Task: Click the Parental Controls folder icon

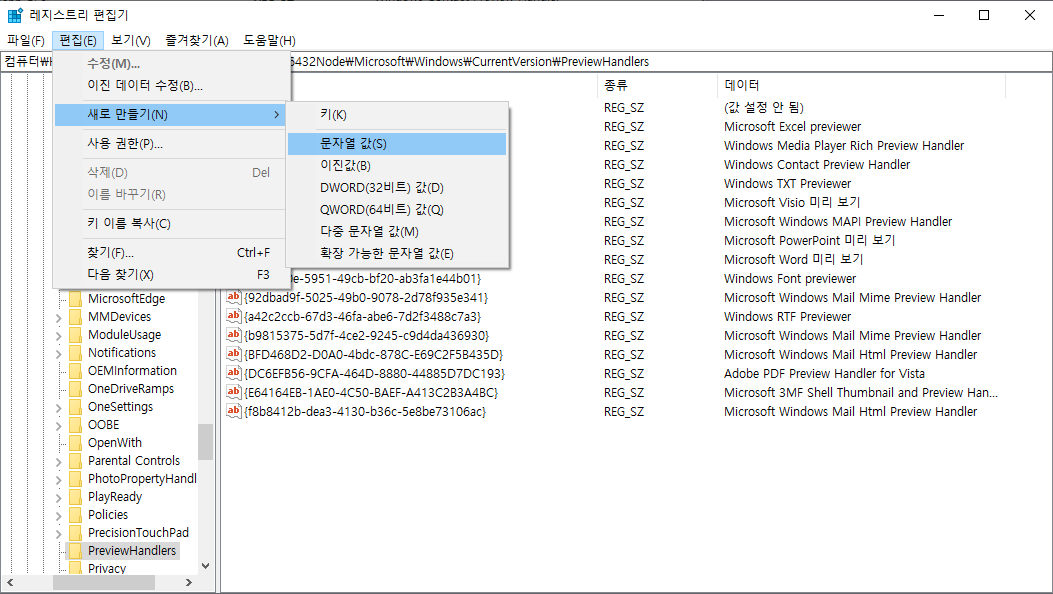Action: click(x=75, y=461)
